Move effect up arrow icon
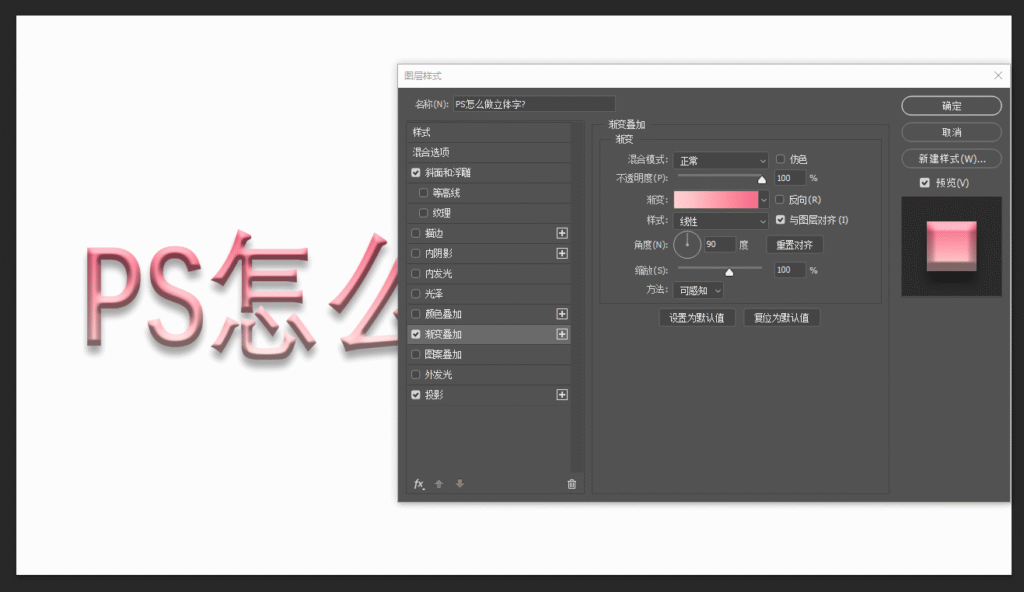This screenshot has width=1024, height=592. click(x=439, y=484)
